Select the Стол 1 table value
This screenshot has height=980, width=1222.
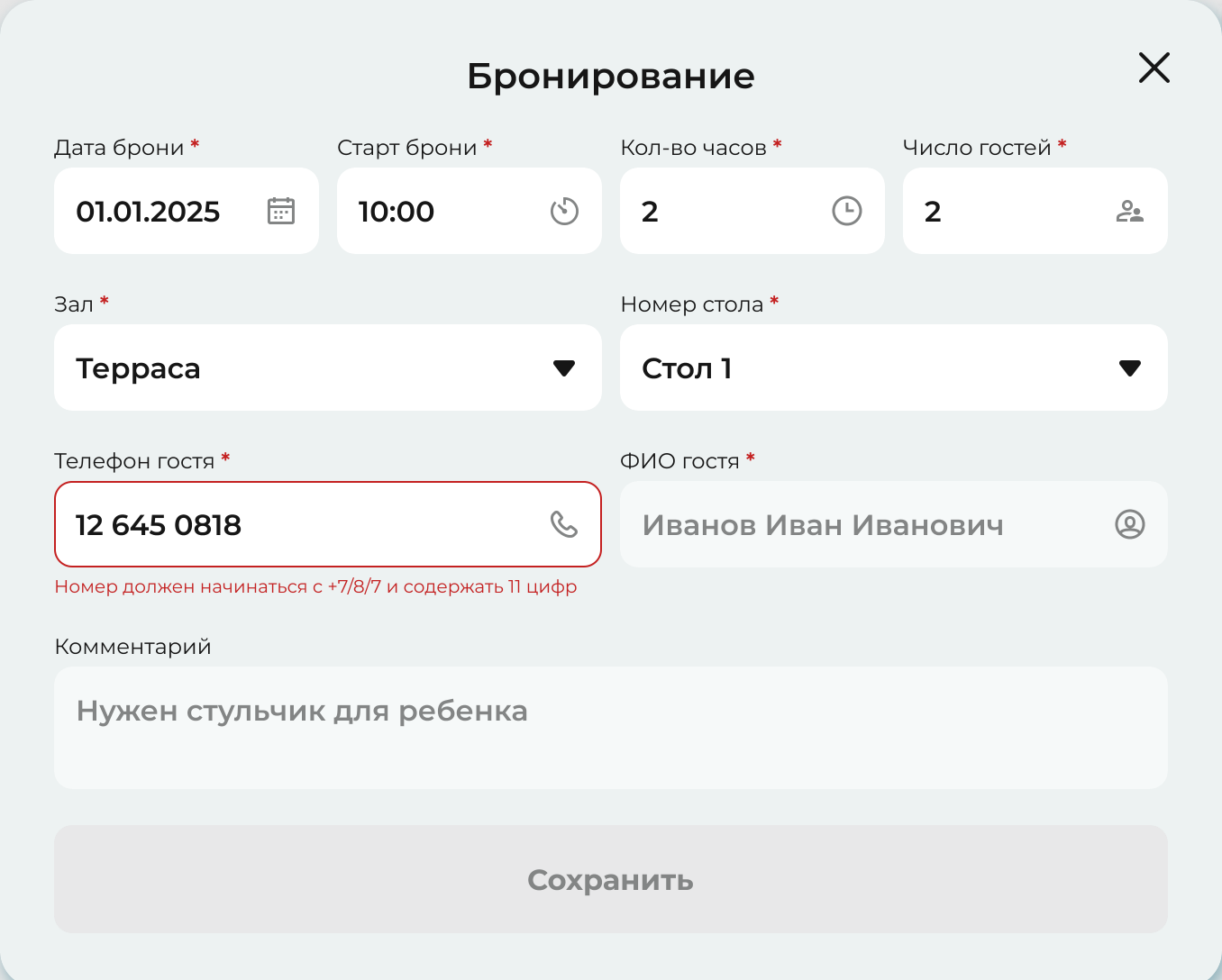pos(687,368)
